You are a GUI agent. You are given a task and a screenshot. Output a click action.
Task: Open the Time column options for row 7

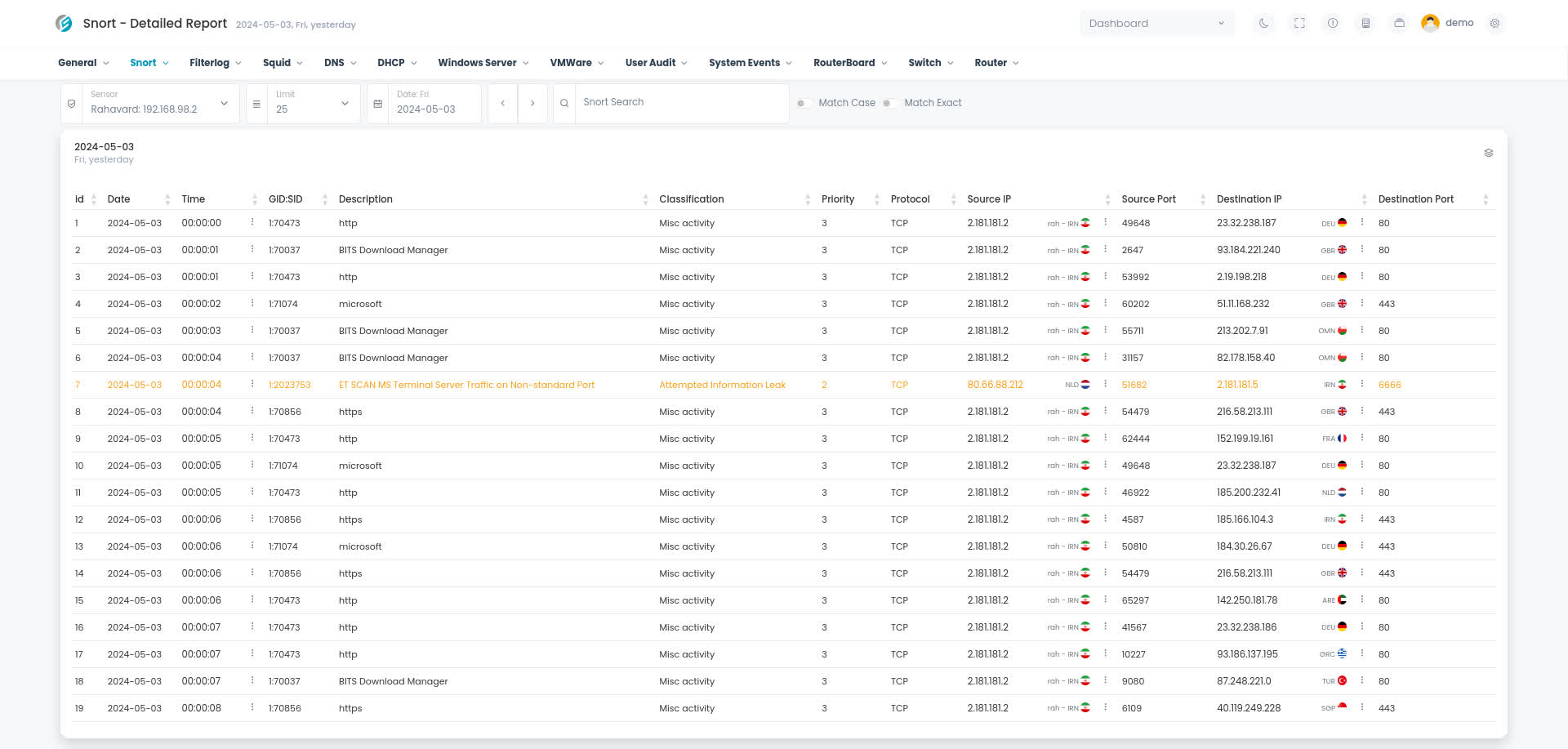tap(252, 384)
